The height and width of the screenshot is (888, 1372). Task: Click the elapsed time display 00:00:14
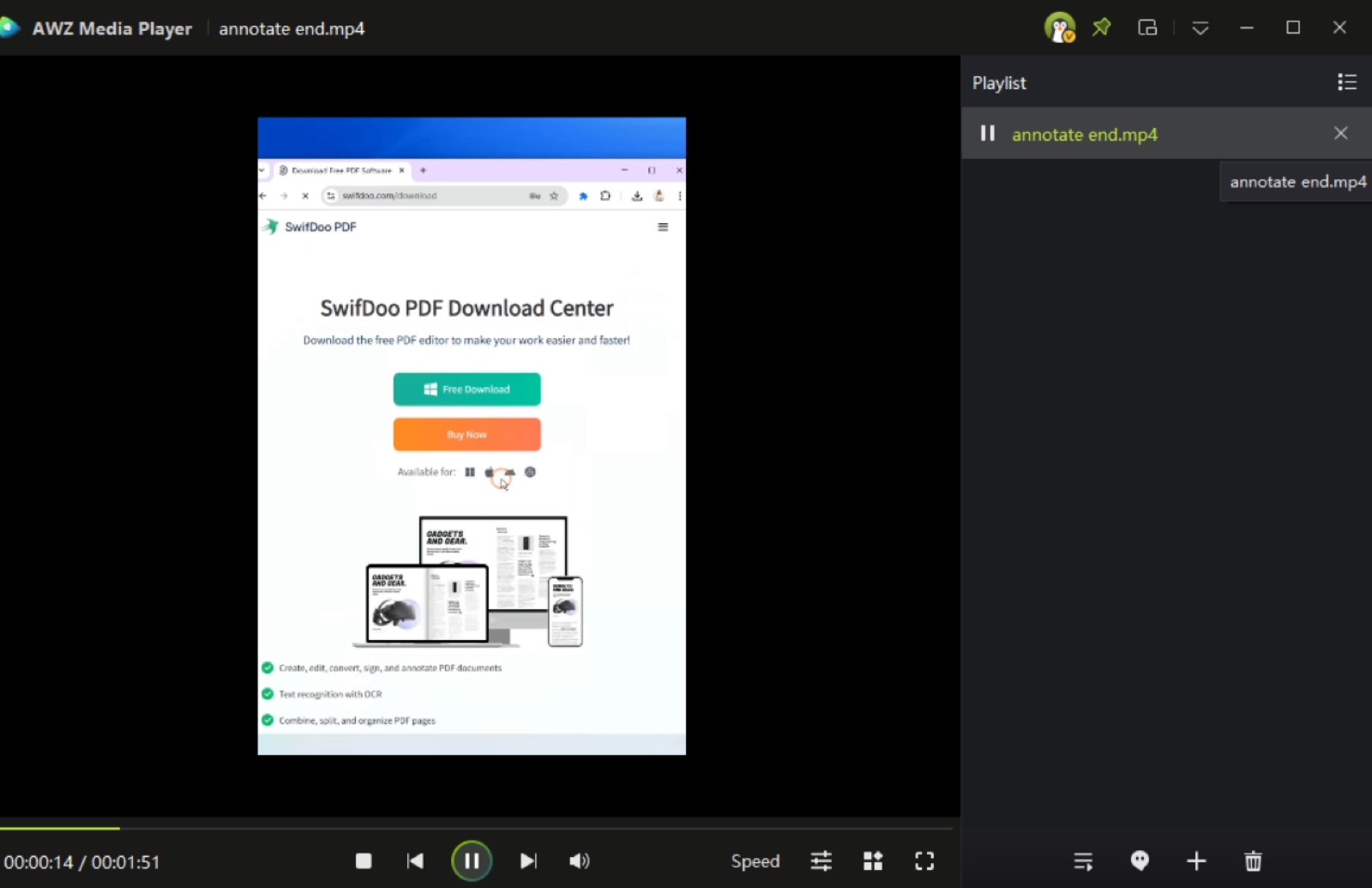point(39,861)
